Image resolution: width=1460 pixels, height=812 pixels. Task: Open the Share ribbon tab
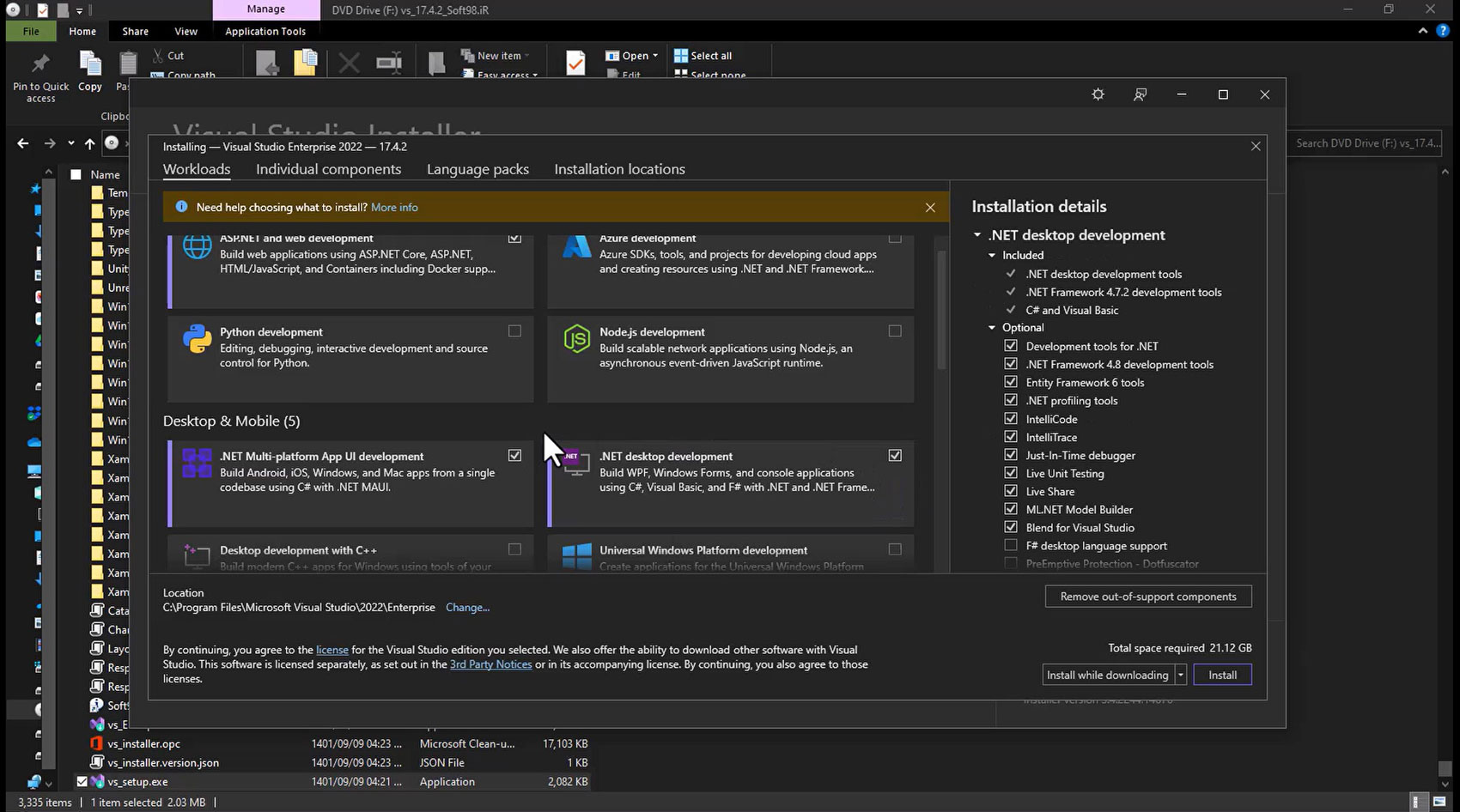pyautogui.click(x=135, y=31)
